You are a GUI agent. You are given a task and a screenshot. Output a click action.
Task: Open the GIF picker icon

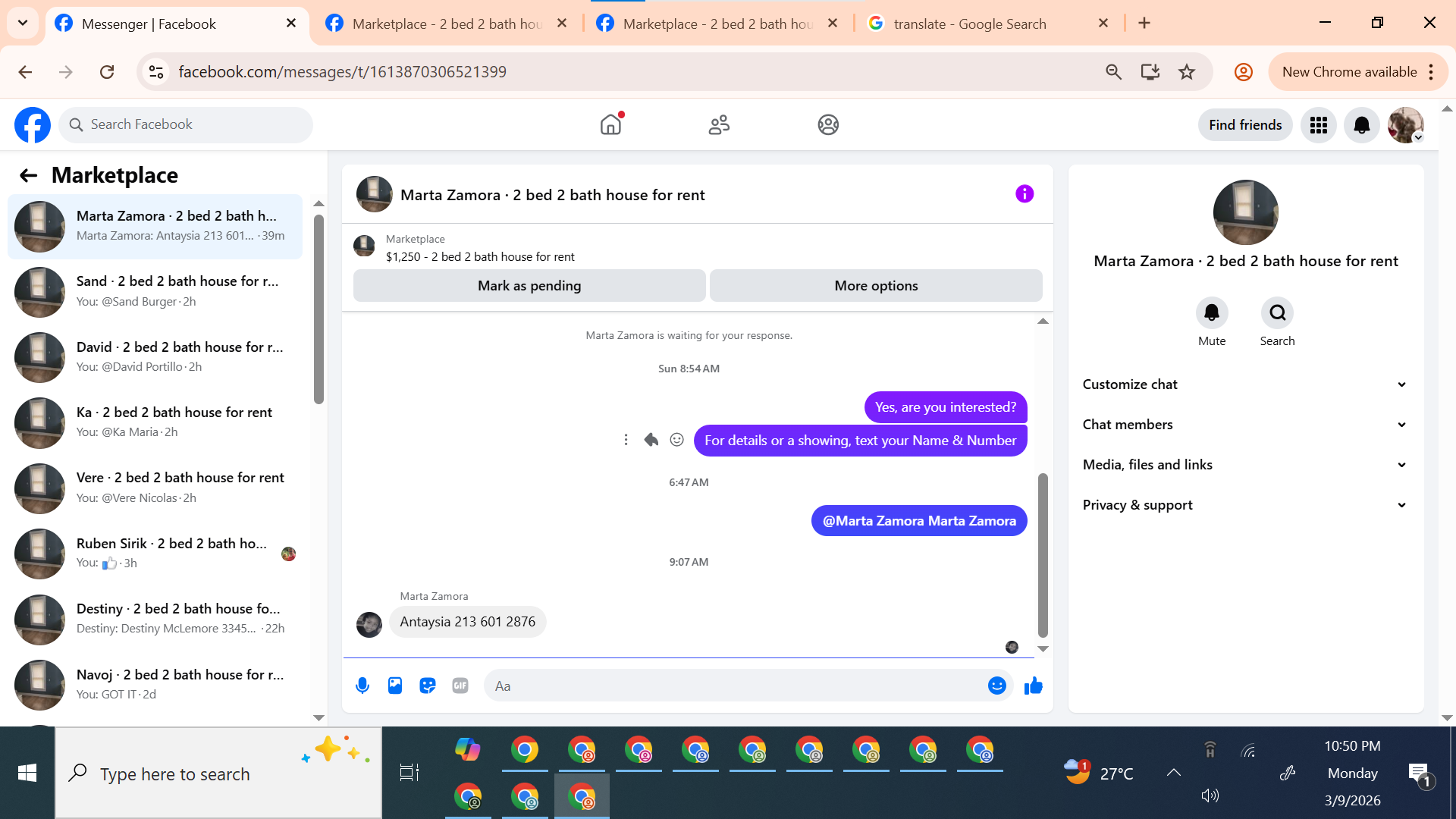pos(460,686)
